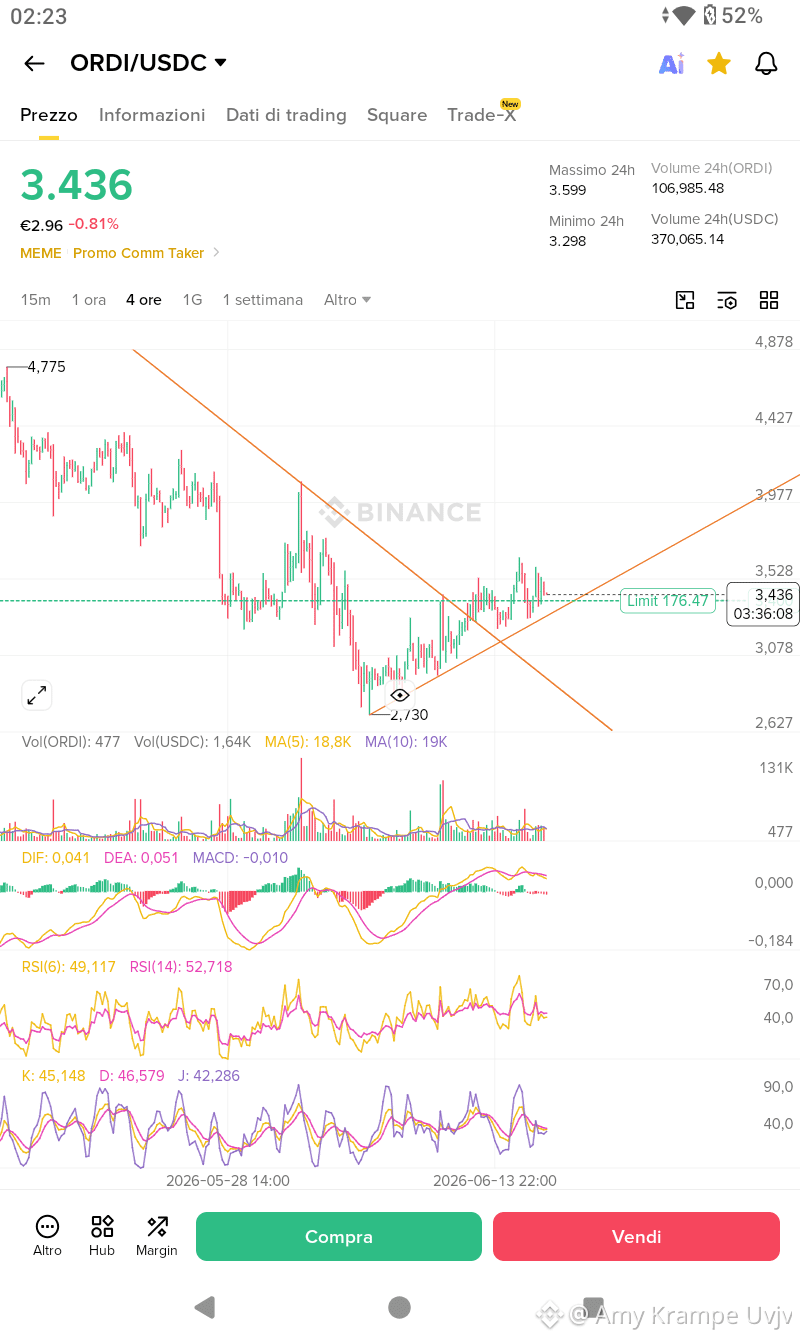Open the ORDI/USDC pair selector dropdown
Image resolution: width=800 pixels, height=1340 pixels.
pos(149,63)
